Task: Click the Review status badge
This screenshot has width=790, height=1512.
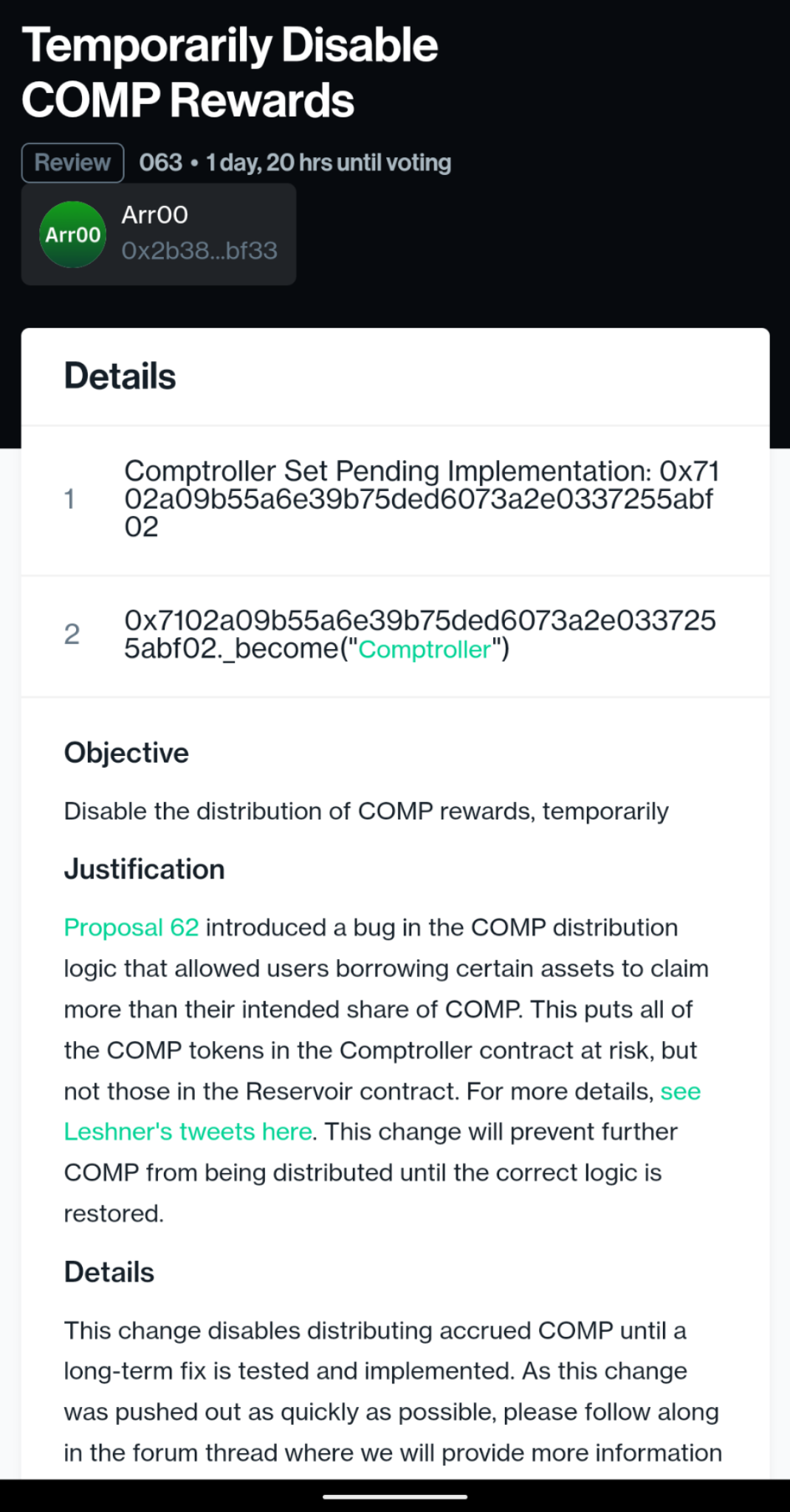Action: [72, 162]
